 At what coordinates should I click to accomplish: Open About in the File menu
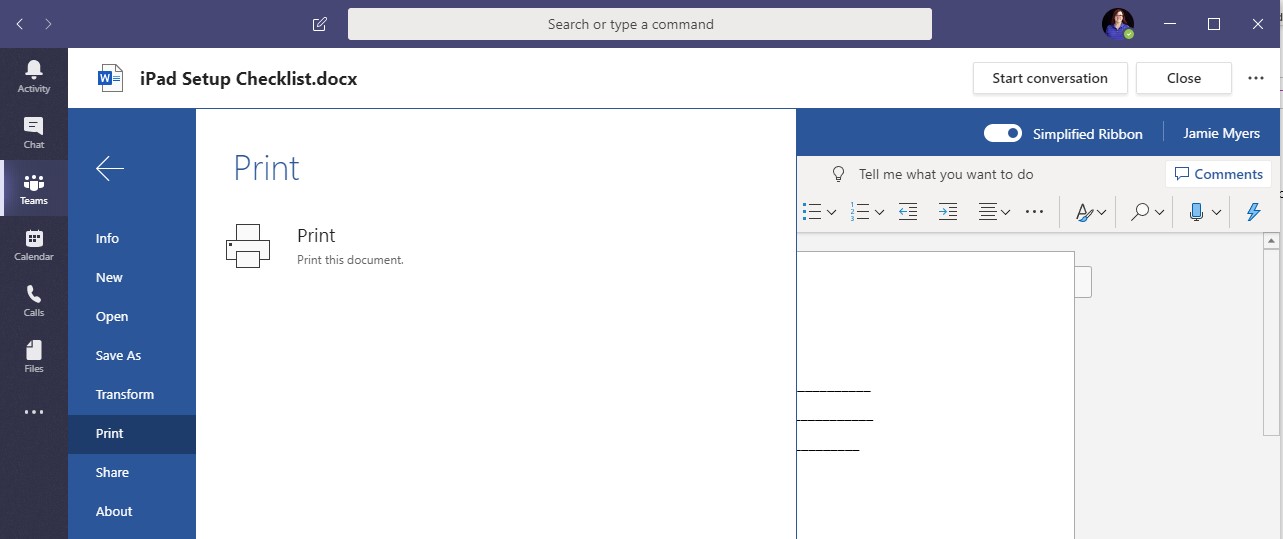[x=132, y=511]
